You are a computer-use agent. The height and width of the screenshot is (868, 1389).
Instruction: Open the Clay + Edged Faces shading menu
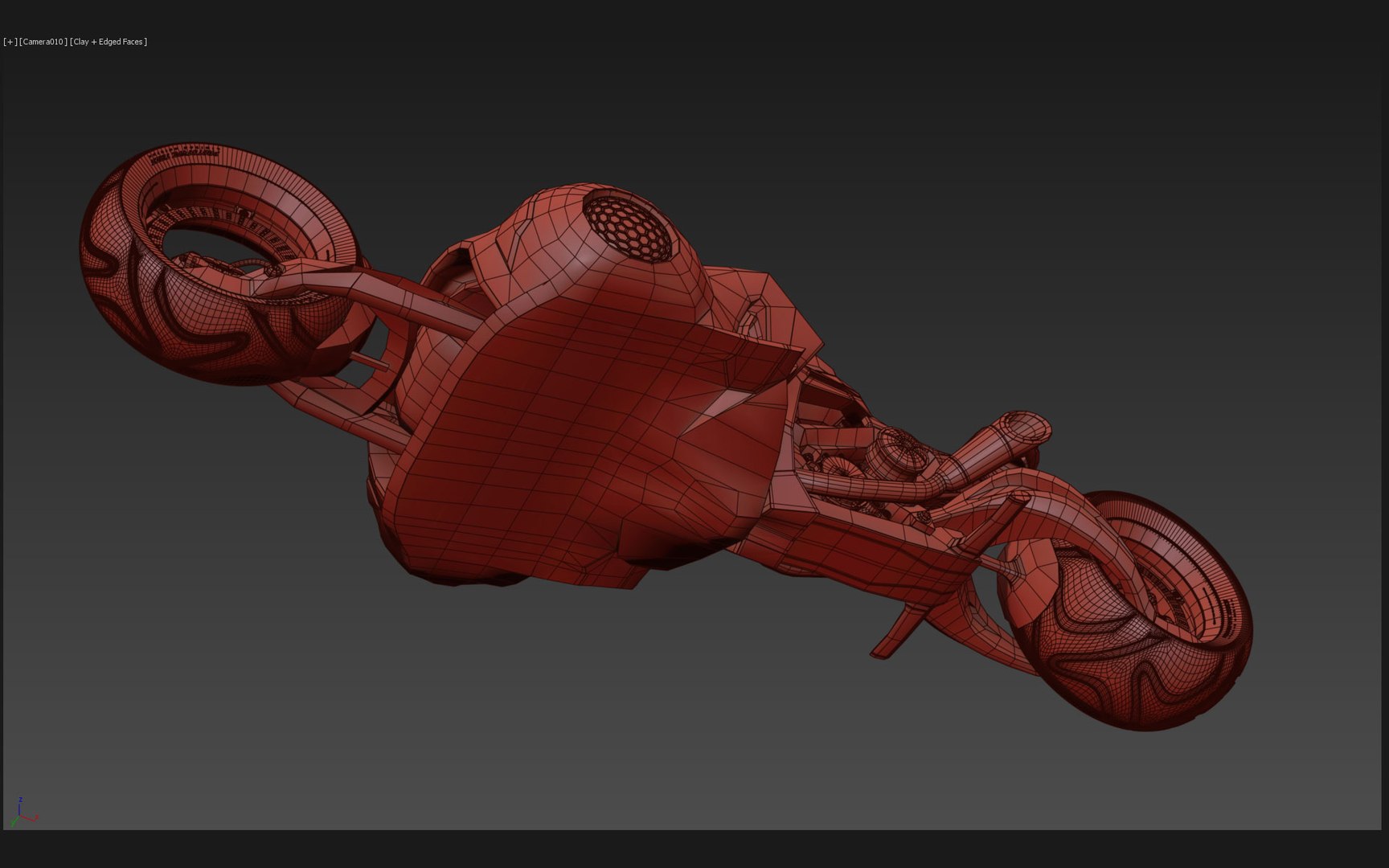pos(109,42)
